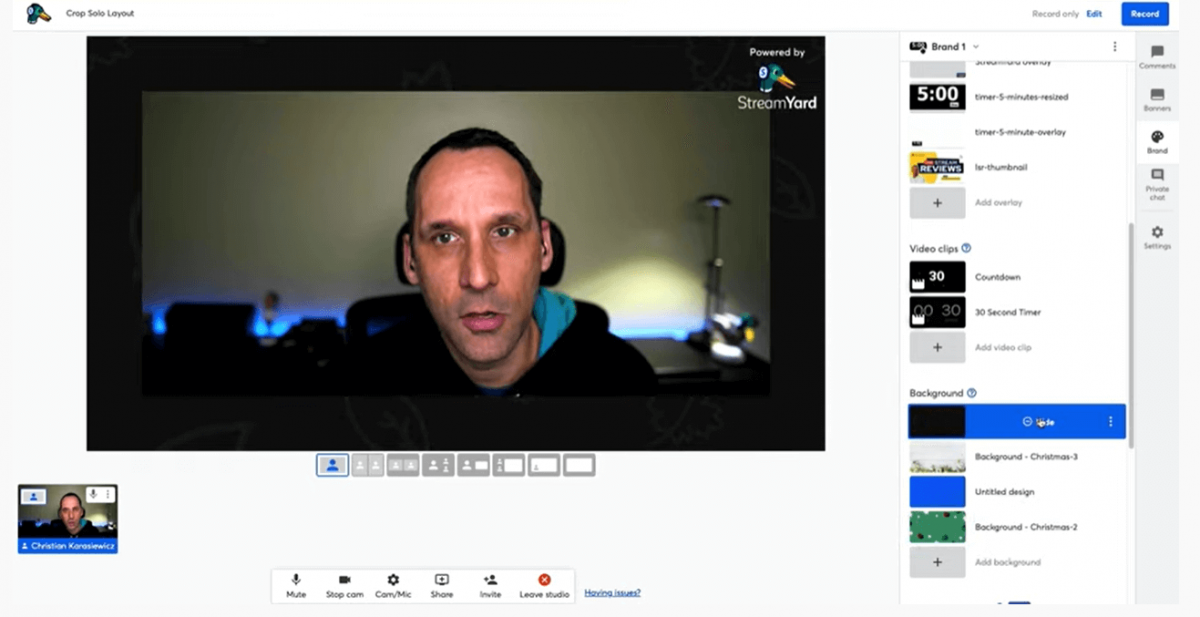Click the main video preview

pyautogui.click(x=456, y=243)
